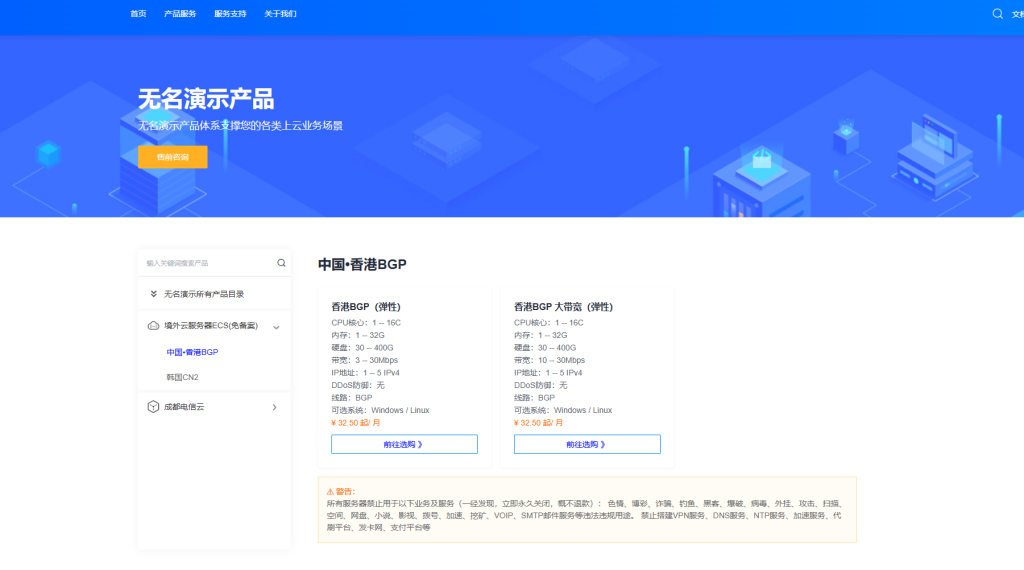Open the 服务支持 menu
The height and width of the screenshot is (570, 1024).
pos(231,14)
